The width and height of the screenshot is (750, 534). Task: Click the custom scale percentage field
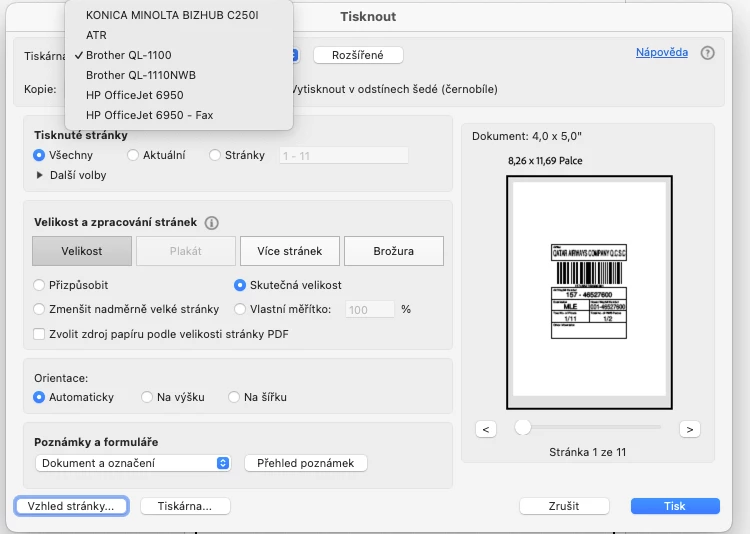coord(370,310)
